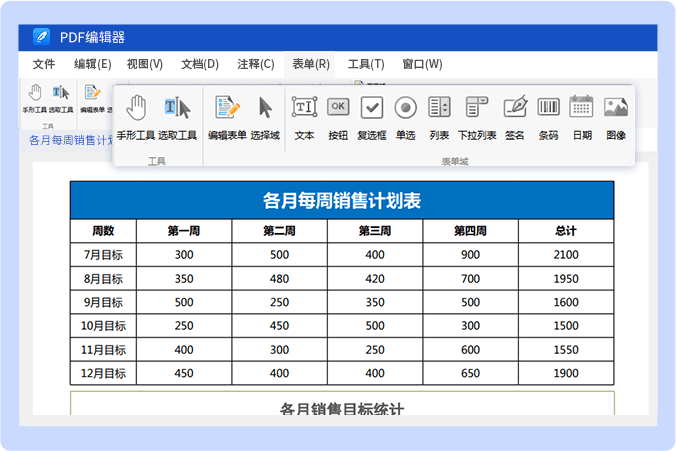Insert a 单选 radio button field
The height and width of the screenshot is (451, 676).
pos(405,108)
